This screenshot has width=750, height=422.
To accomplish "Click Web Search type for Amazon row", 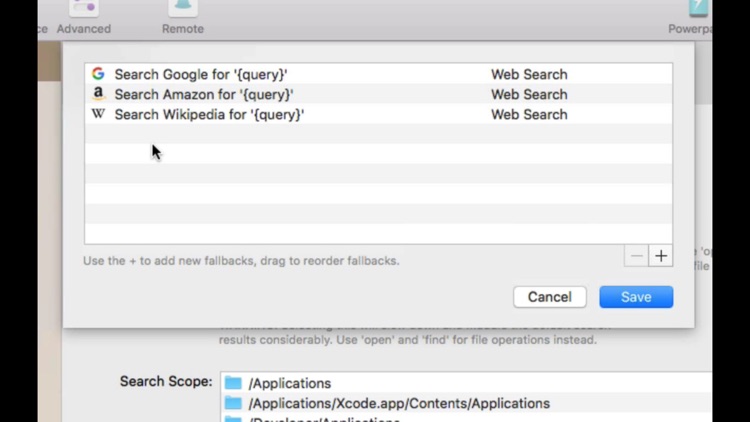I will (529, 95).
